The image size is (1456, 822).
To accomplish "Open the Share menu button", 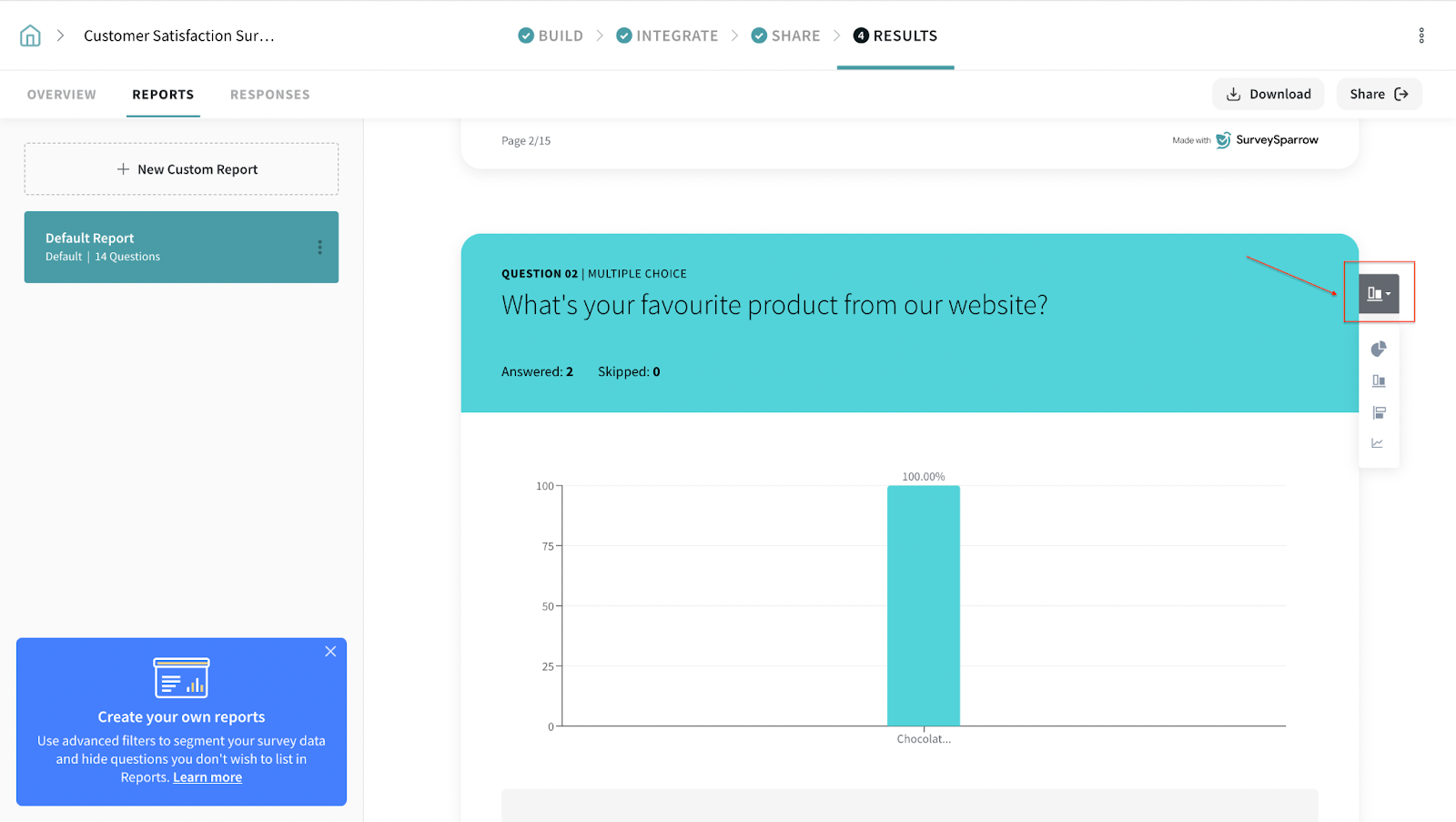I will 1378,94.
